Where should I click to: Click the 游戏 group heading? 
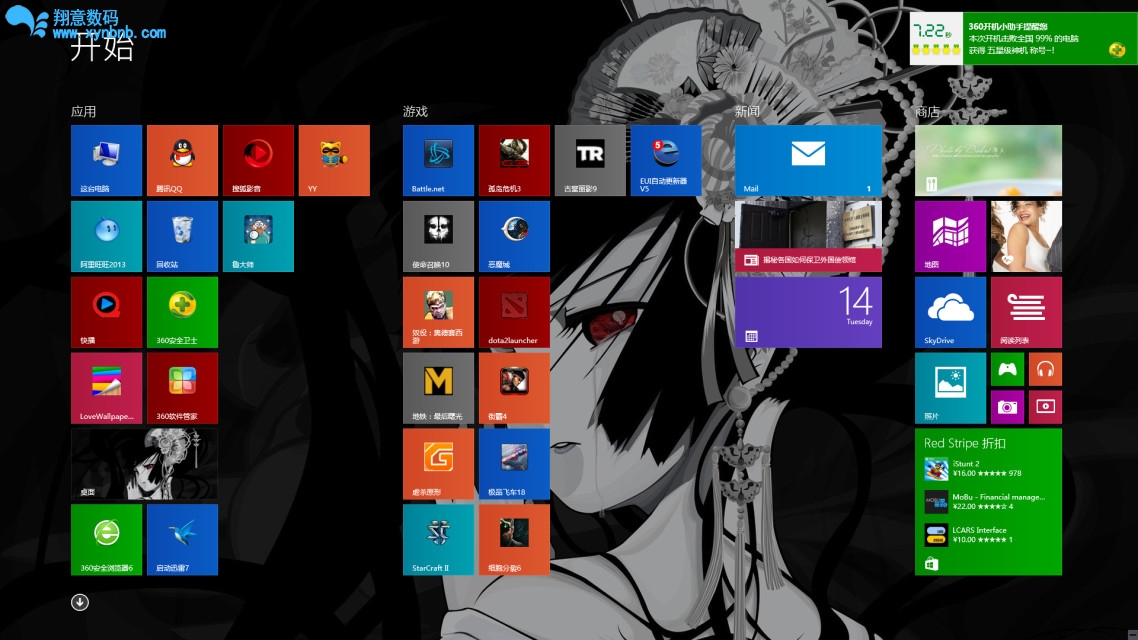(x=415, y=111)
